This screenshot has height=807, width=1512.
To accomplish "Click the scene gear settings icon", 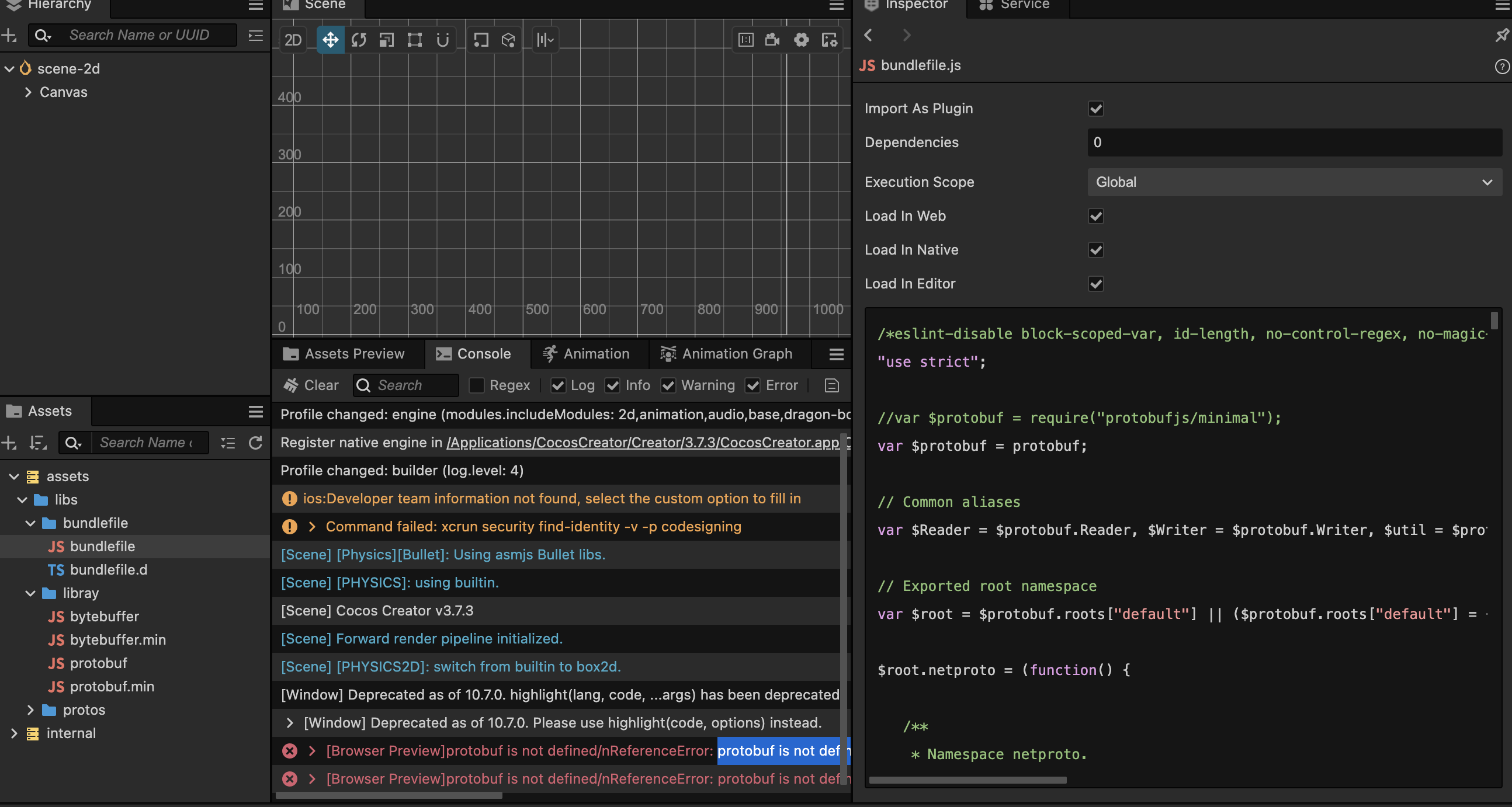I will (x=801, y=39).
